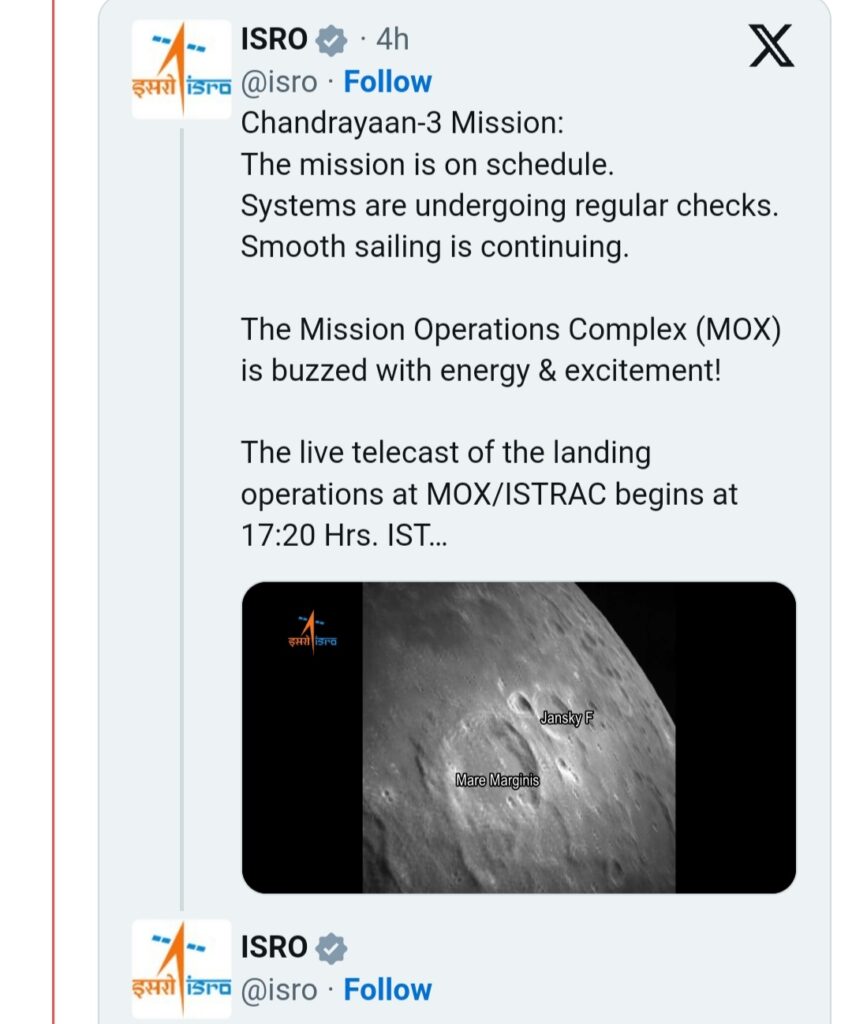The image size is (852, 1024).
Task: Click the Mission Operations Complex (MOX) paragraph
Action: click(511, 350)
